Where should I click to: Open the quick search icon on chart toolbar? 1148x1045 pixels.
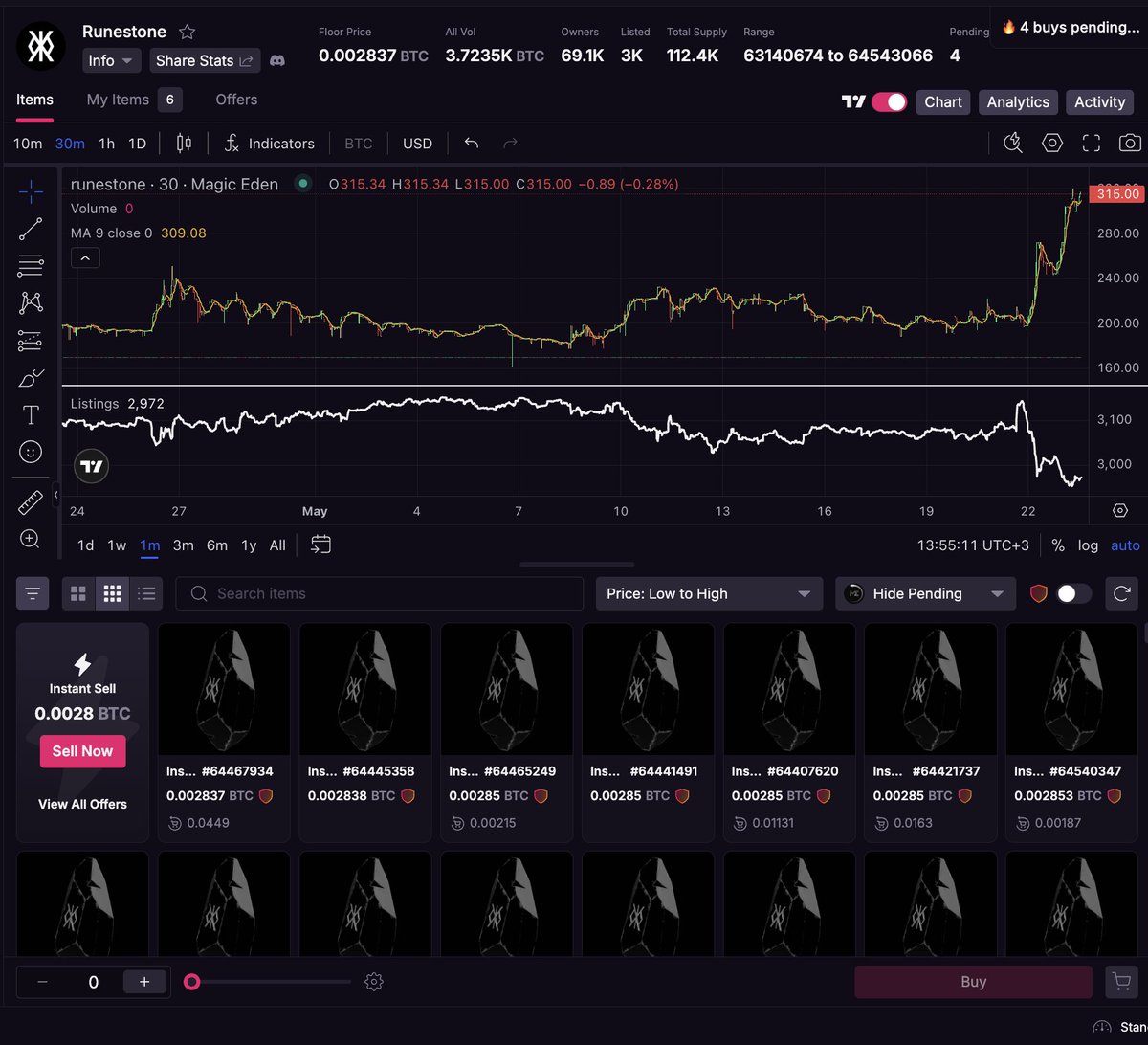(x=1013, y=144)
